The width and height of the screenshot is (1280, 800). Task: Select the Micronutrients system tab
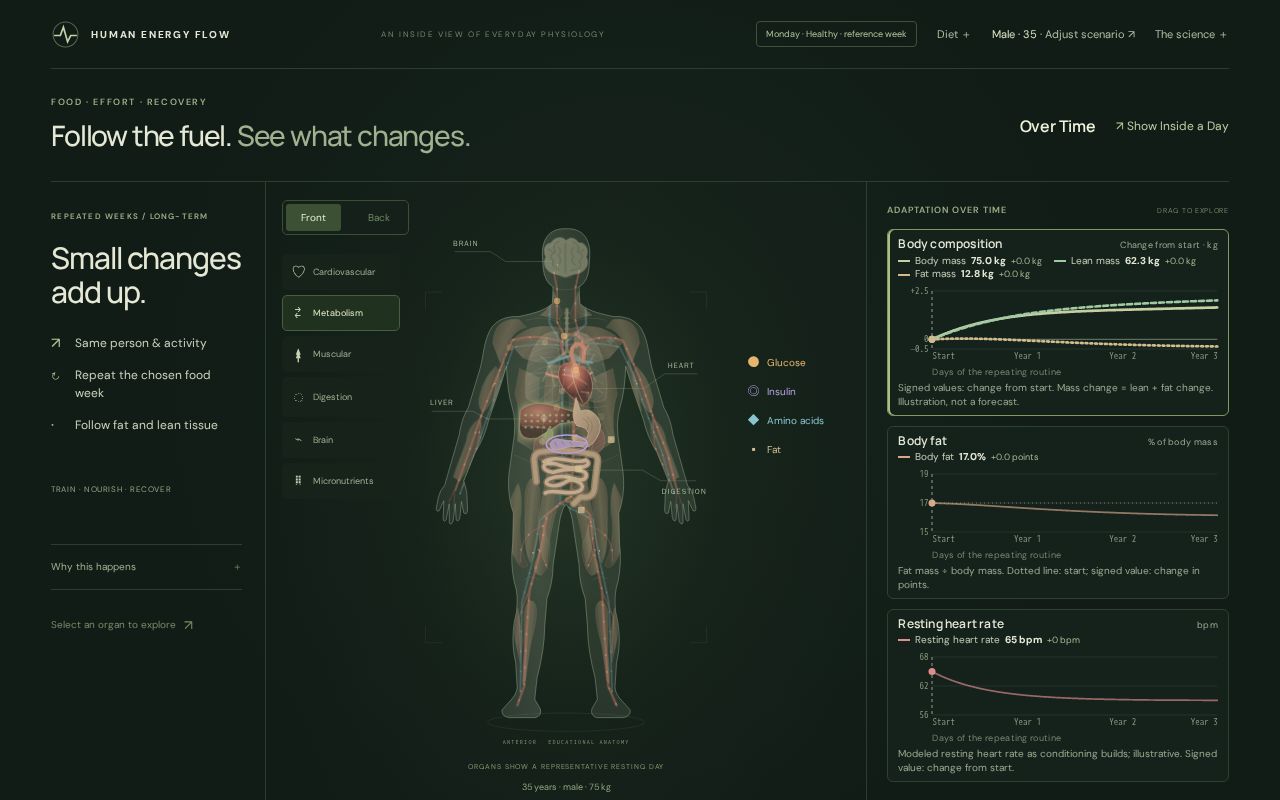click(x=341, y=481)
